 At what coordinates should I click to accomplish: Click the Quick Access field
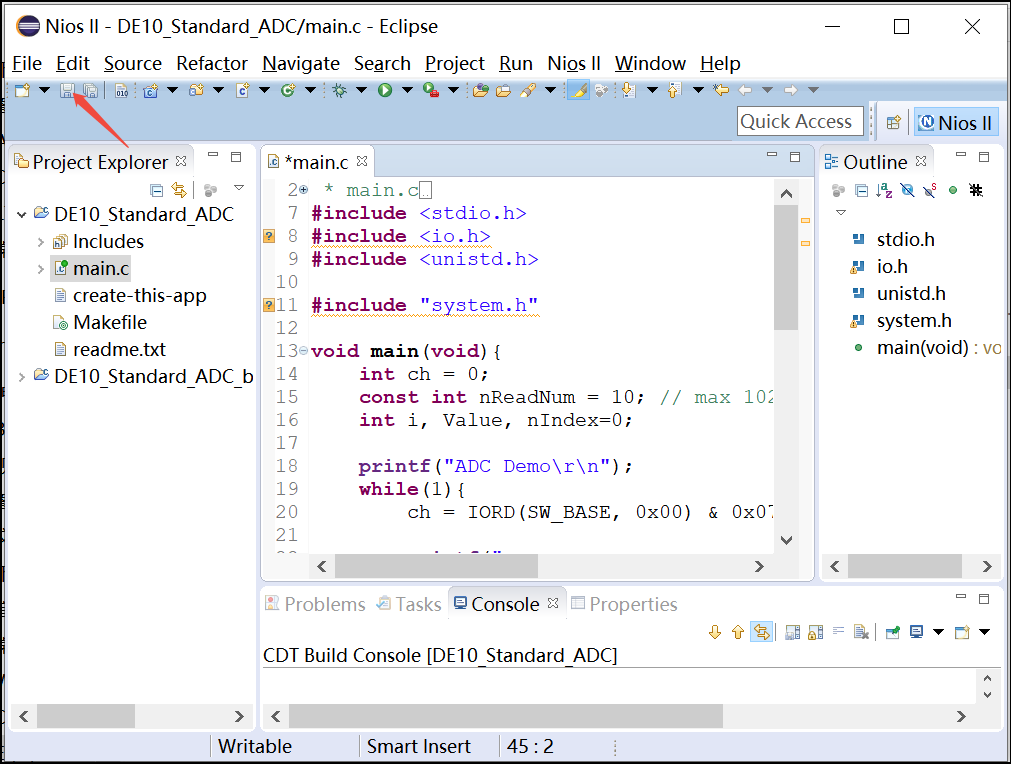click(800, 121)
